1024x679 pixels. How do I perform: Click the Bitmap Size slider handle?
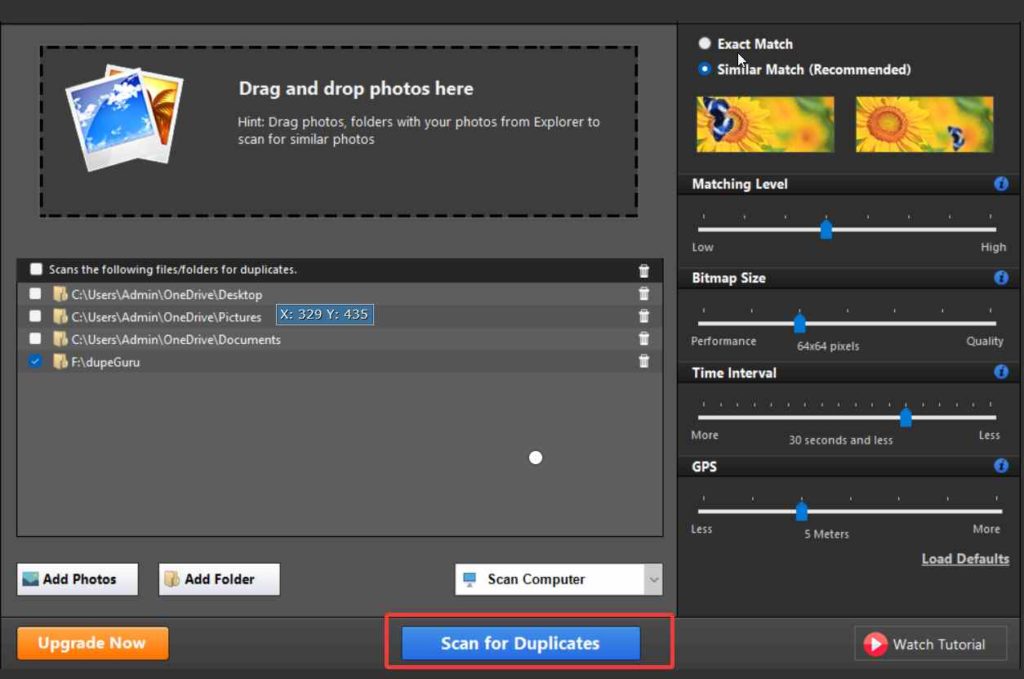[799, 323]
